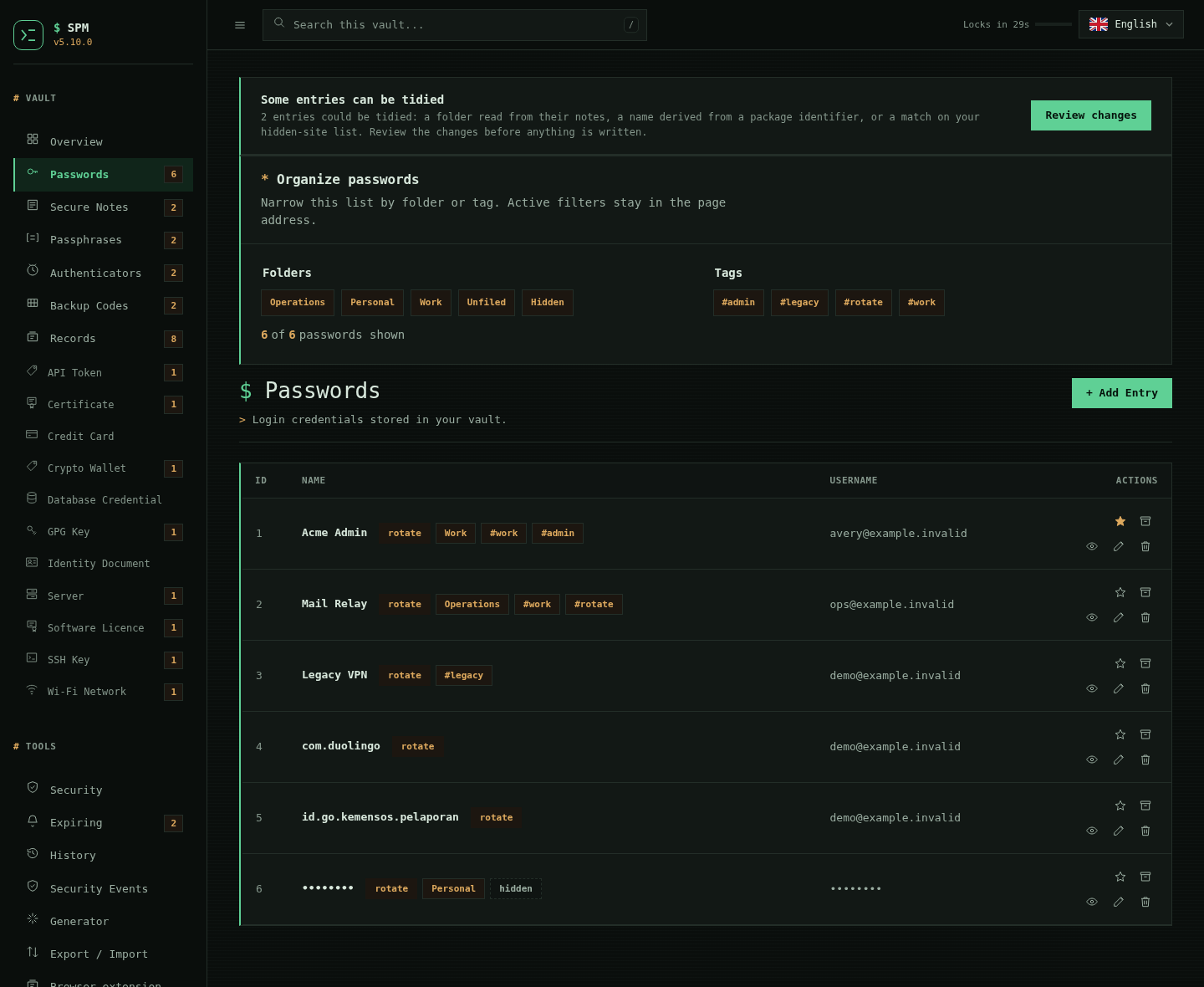
Task: Delete the Acme Admin entry
Action: click(x=1145, y=546)
